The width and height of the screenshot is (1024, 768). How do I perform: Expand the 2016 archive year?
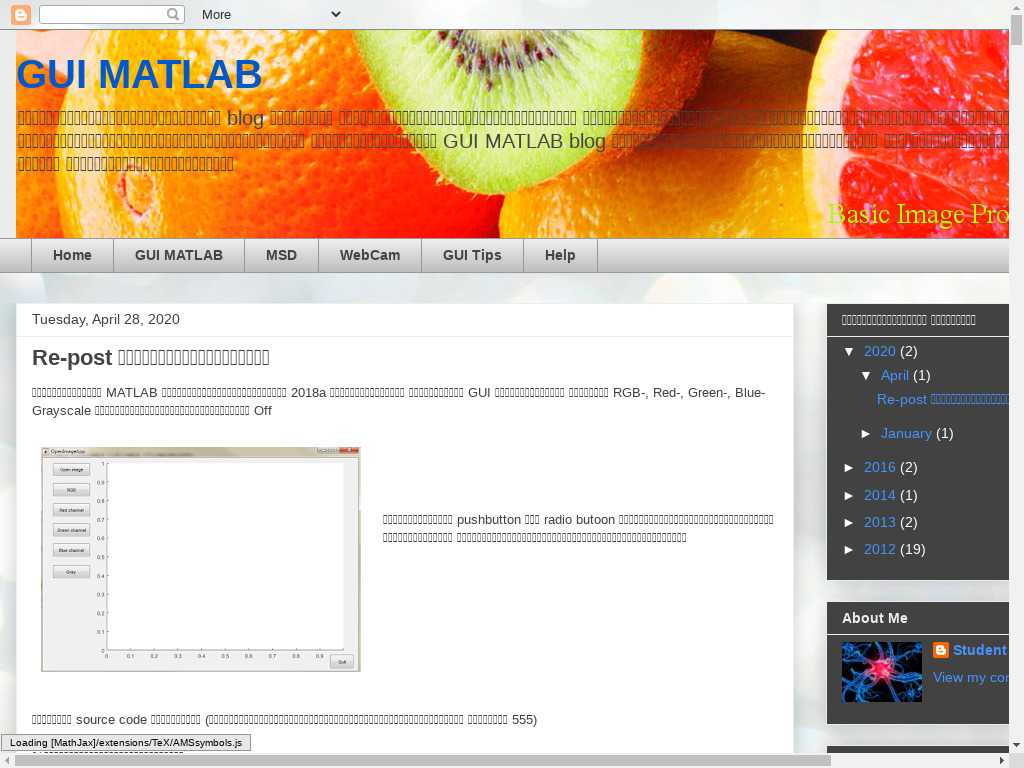click(850, 467)
